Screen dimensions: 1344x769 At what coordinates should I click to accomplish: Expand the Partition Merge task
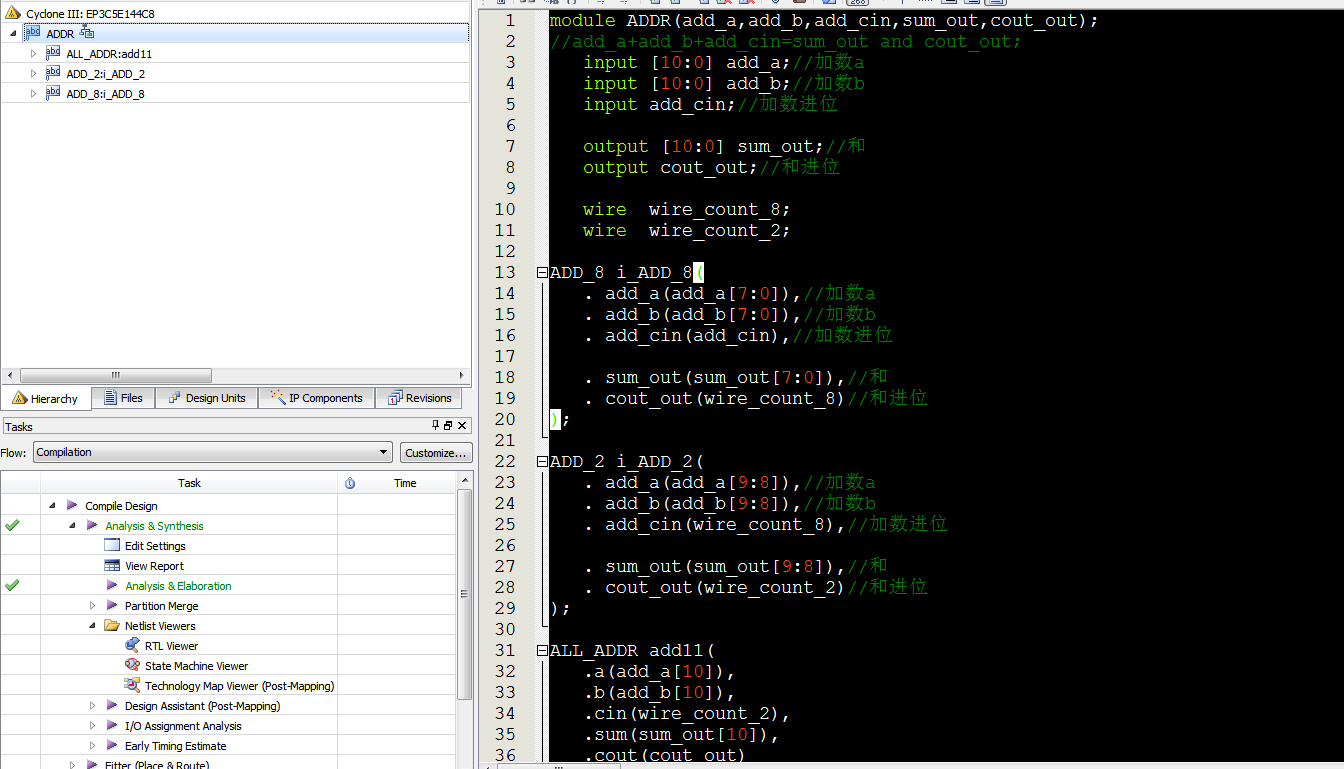[93, 606]
